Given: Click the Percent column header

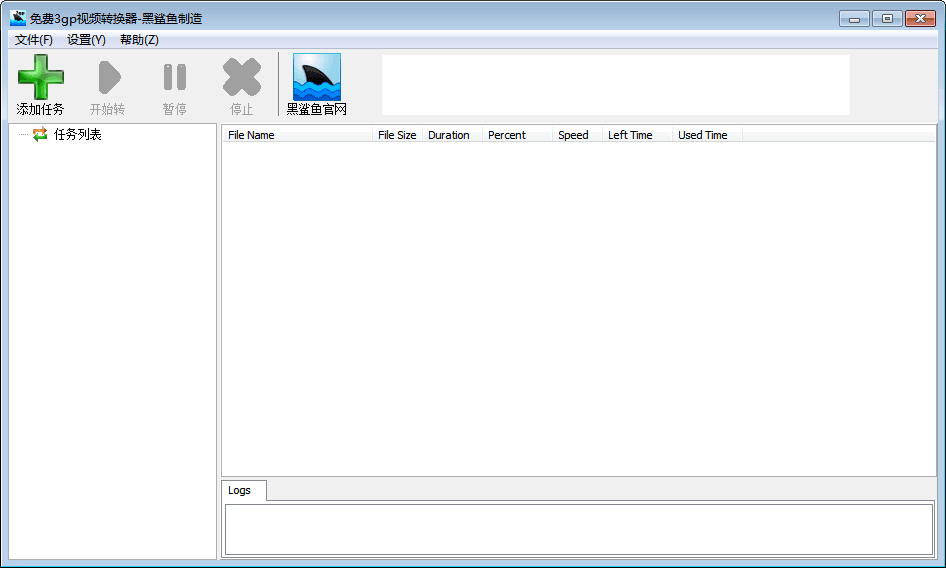Looking at the screenshot, I should pos(517,135).
